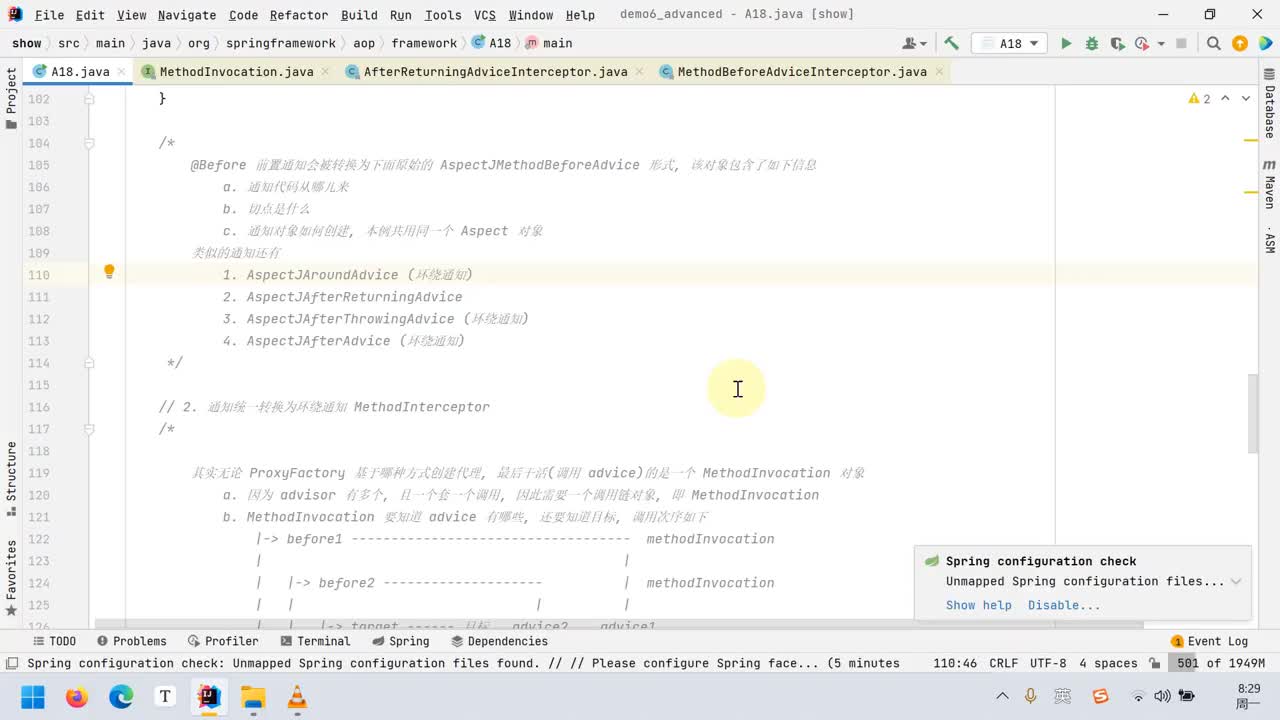Toggle the read-only lock icon in status bar
The image size is (1280, 720).
point(1155,663)
